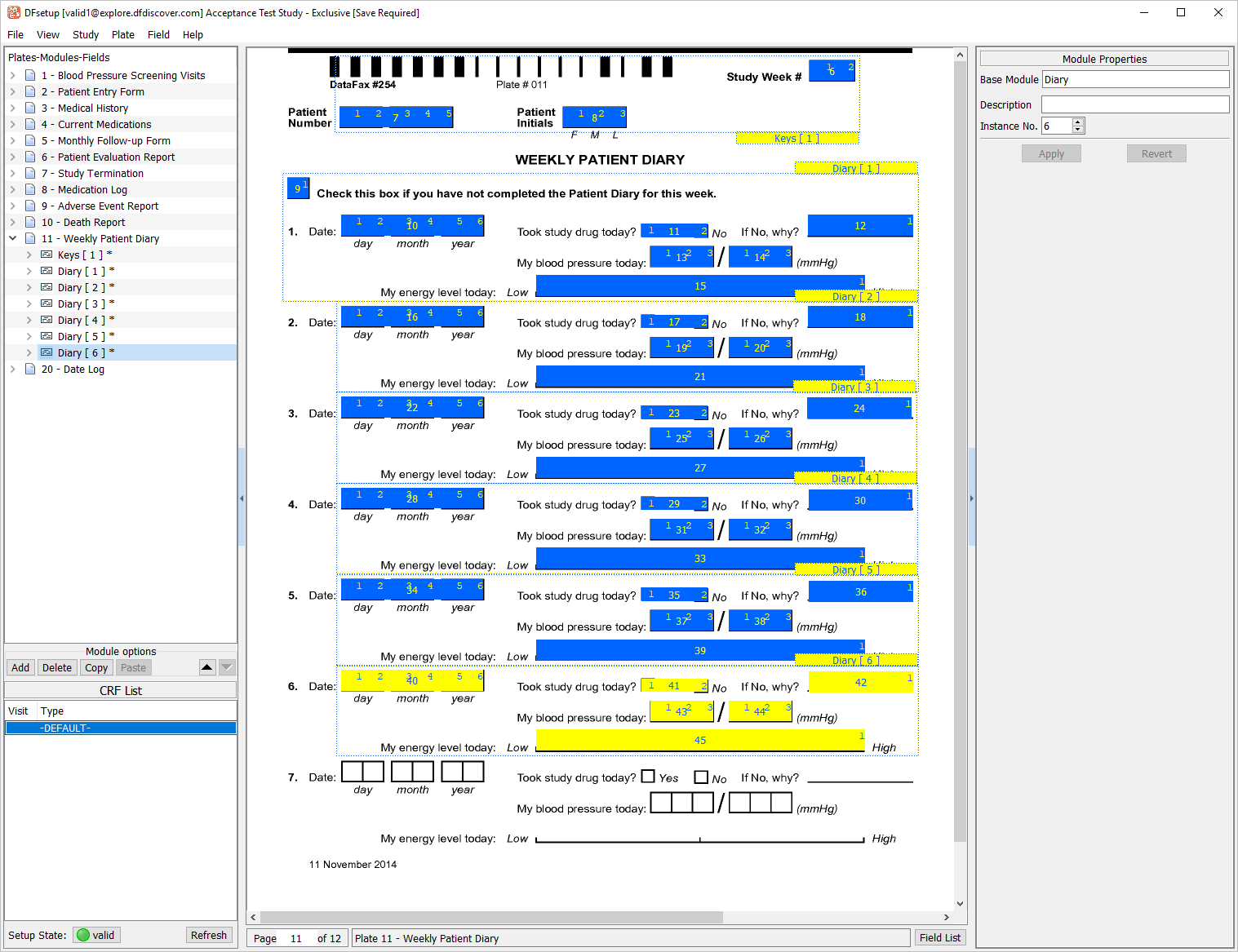
Task: Click the Keys [ 1 ] module icon
Action: (x=47, y=255)
